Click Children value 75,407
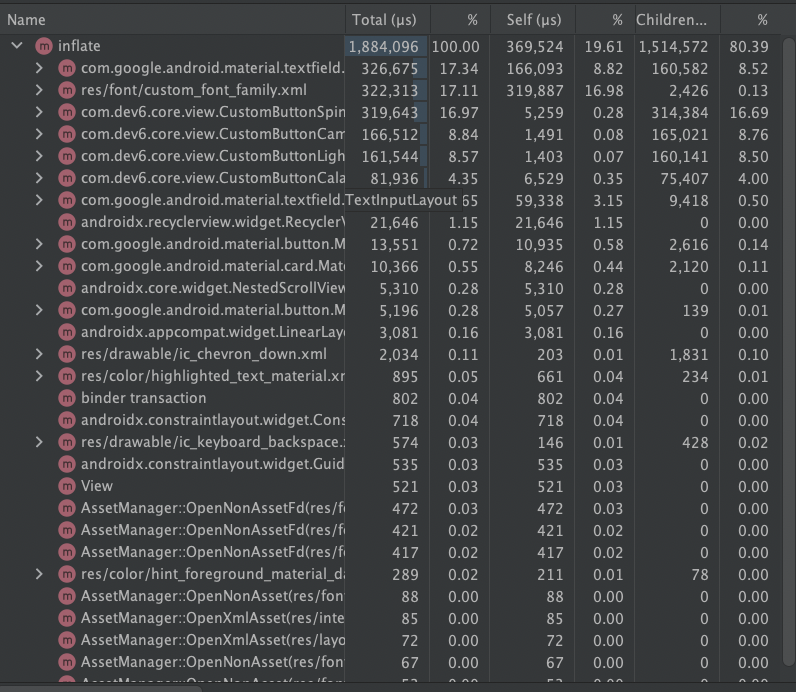This screenshot has height=692, width=796. [x=684, y=179]
